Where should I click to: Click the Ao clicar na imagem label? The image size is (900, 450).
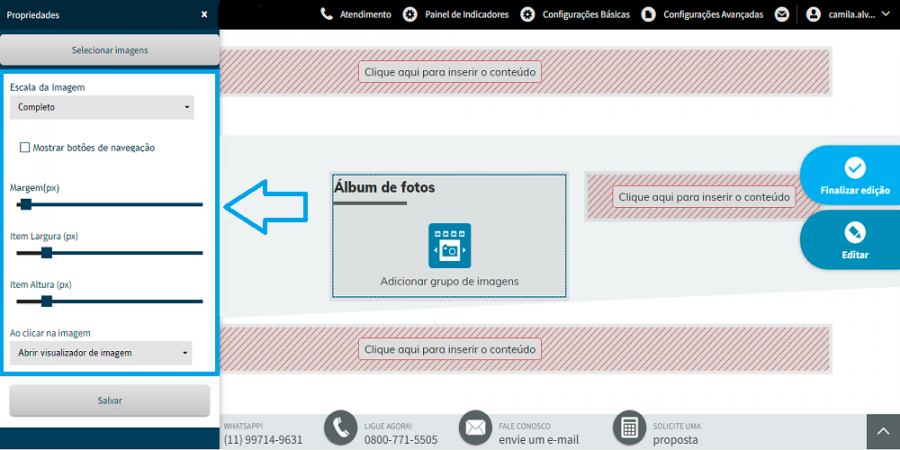[51, 333]
